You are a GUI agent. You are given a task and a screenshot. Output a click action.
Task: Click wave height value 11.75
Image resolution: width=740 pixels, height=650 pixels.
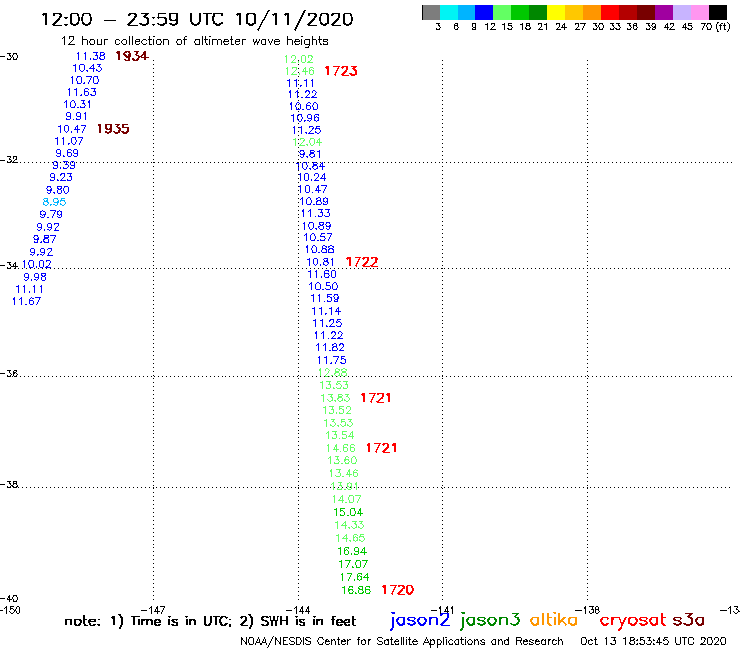331,360
